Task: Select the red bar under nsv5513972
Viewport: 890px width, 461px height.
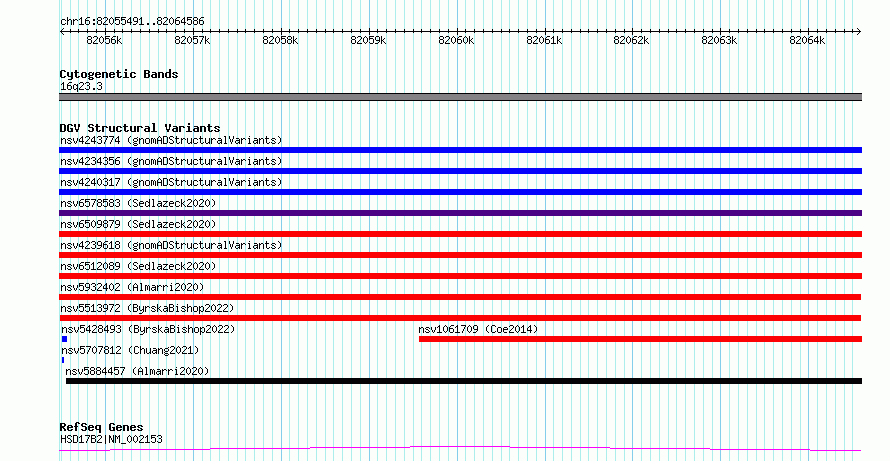Action: (x=460, y=318)
